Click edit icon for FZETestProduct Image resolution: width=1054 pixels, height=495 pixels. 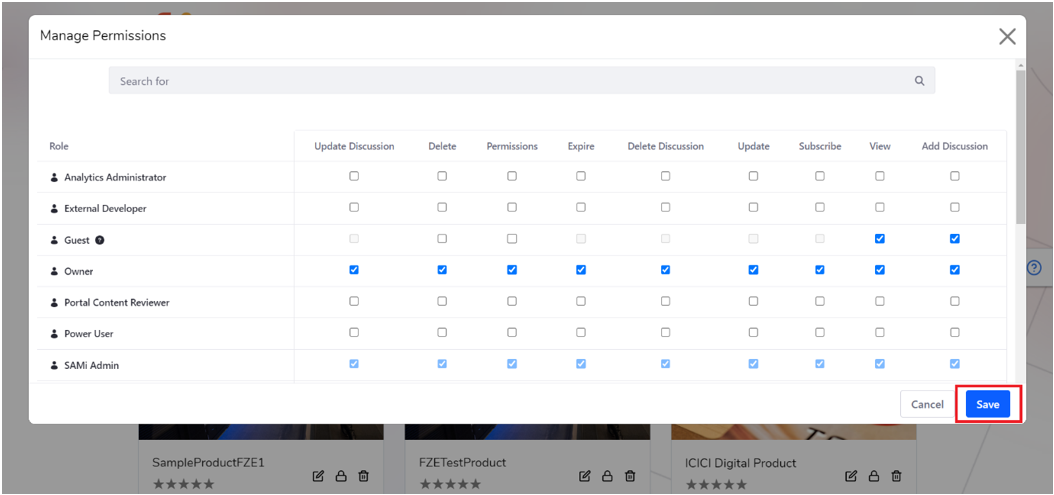tap(585, 476)
